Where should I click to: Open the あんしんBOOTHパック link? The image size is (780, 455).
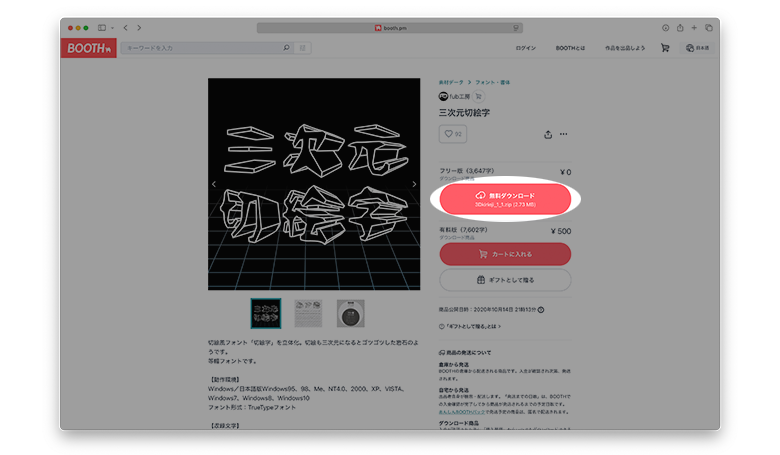[x=461, y=412]
